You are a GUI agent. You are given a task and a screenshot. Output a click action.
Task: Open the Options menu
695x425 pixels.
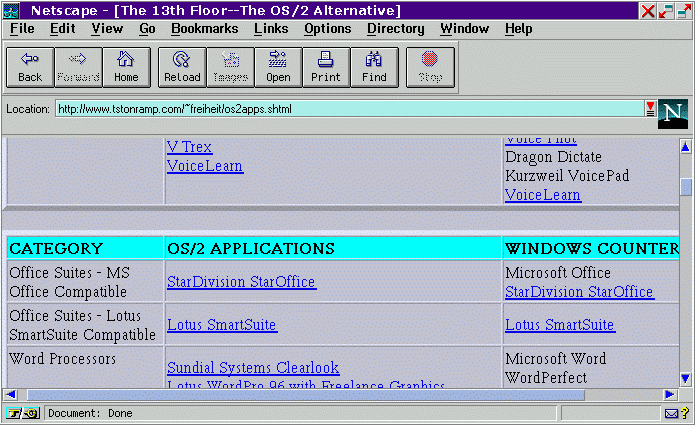click(328, 29)
